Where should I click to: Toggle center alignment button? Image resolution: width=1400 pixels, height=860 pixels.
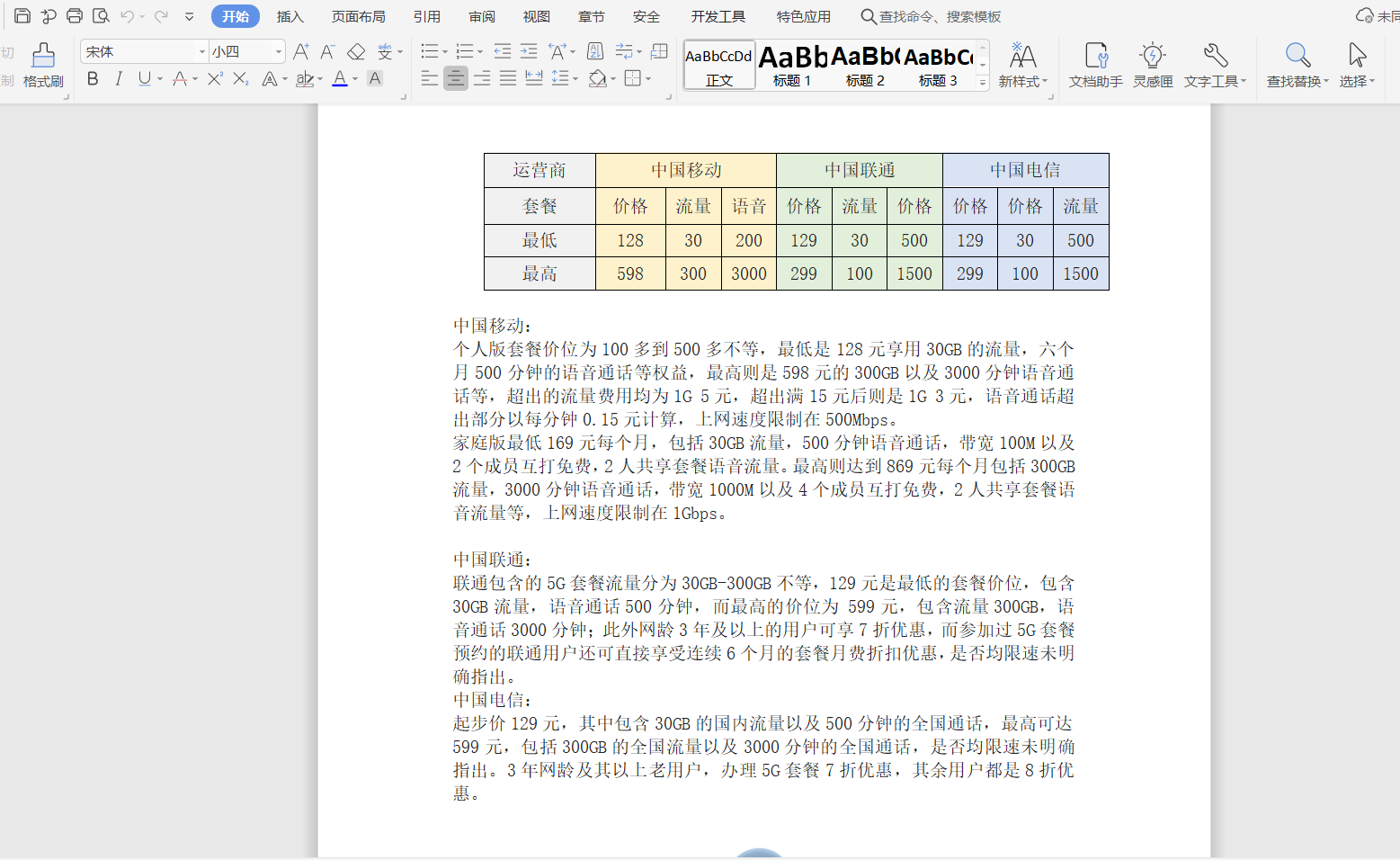[x=456, y=78]
